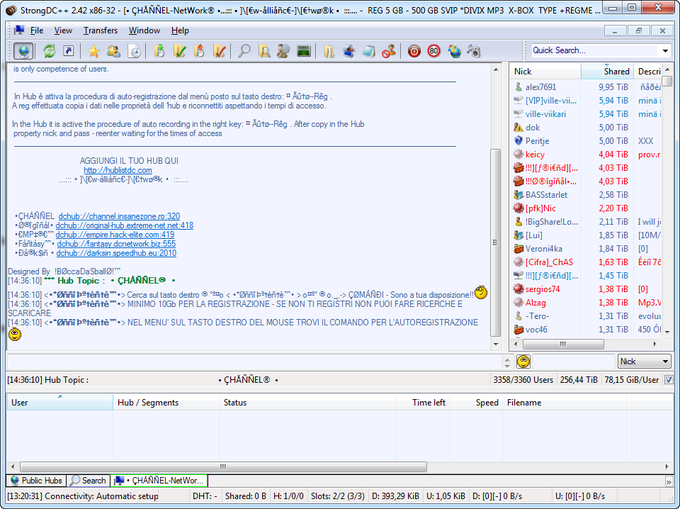The width and height of the screenshot is (680, 509).
Task: Click the transfers pane horizontal scrollbar thumb
Action: [223, 467]
